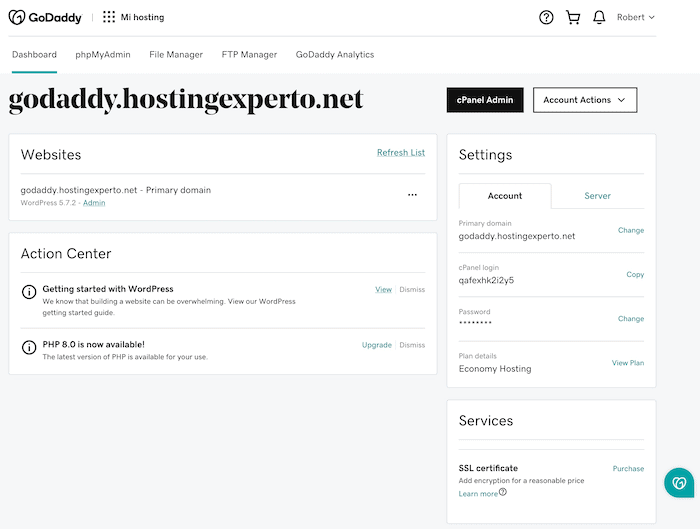Upgrade to PHP 8.0
The width and height of the screenshot is (700, 529).
tap(377, 345)
